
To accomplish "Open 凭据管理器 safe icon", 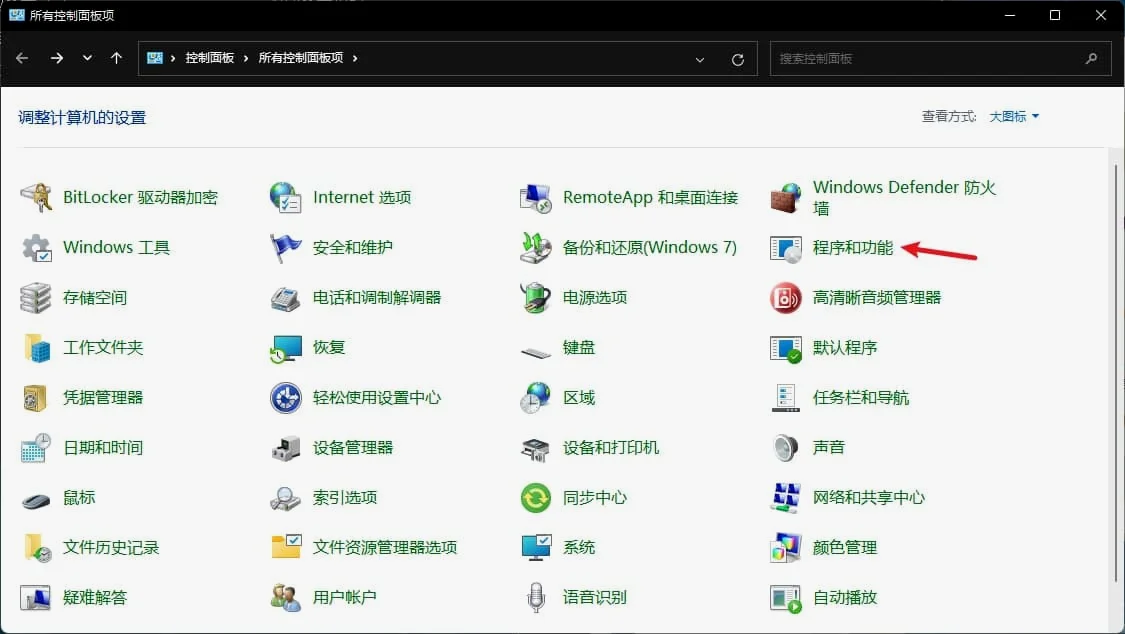I will pyautogui.click(x=34, y=398).
